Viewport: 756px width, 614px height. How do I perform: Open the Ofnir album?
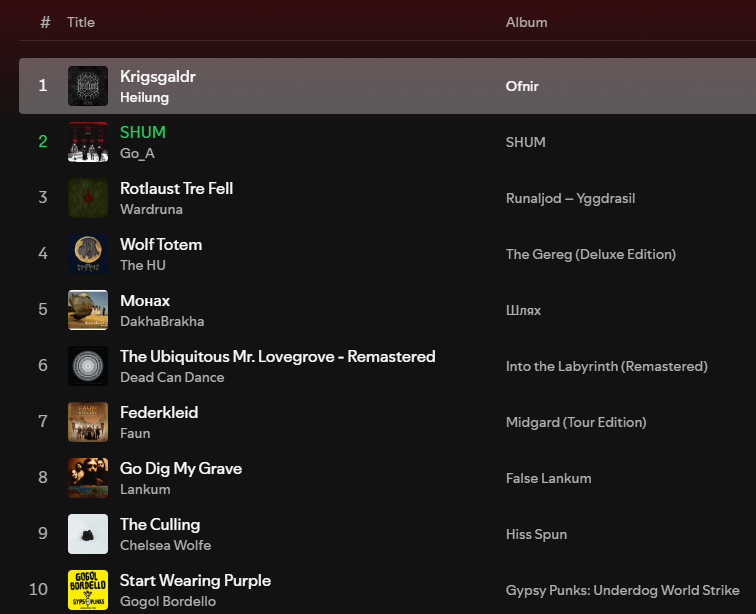tap(522, 86)
